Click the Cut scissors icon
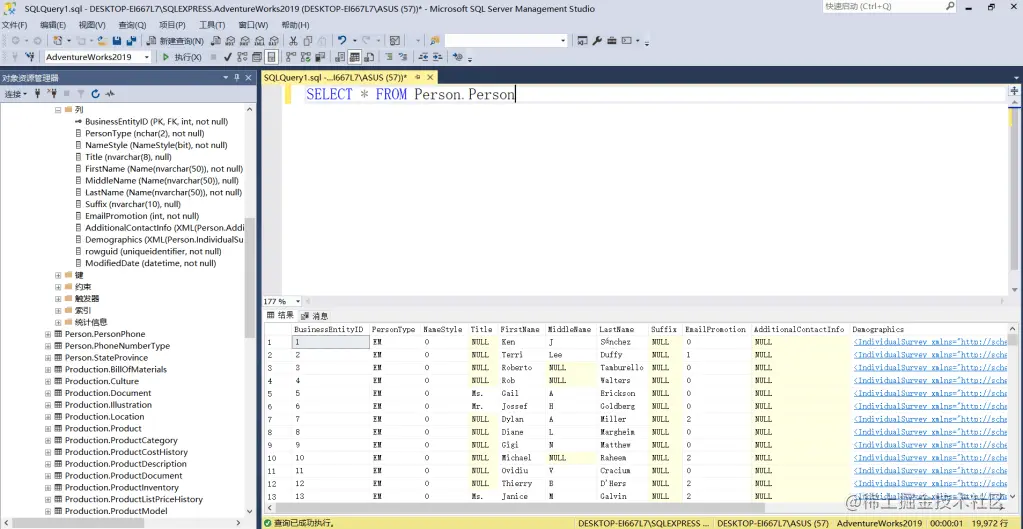The height and width of the screenshot is (529, 1023). 293,40
